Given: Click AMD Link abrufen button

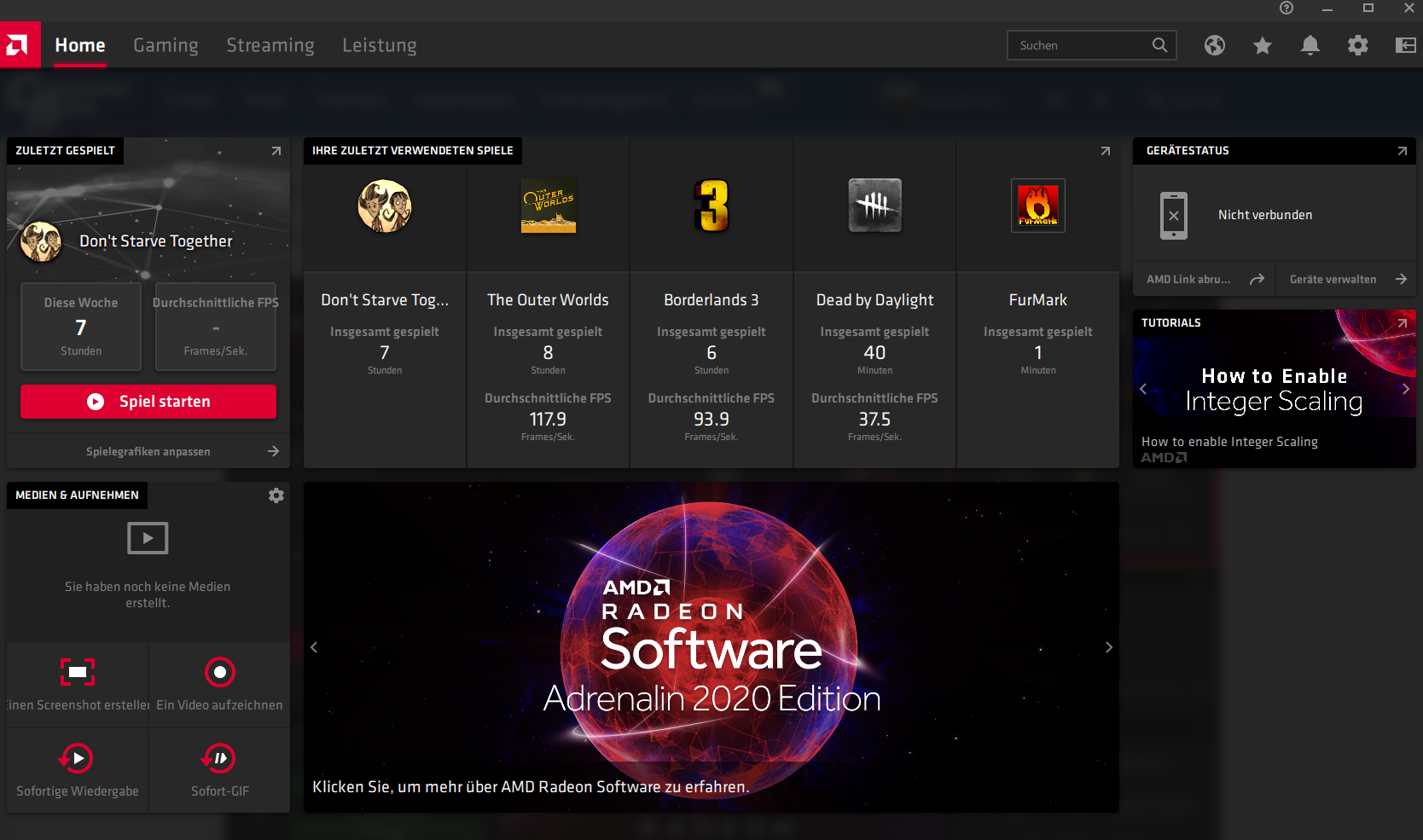Looking at the screenshot, I should click(x=1204, y=279).
